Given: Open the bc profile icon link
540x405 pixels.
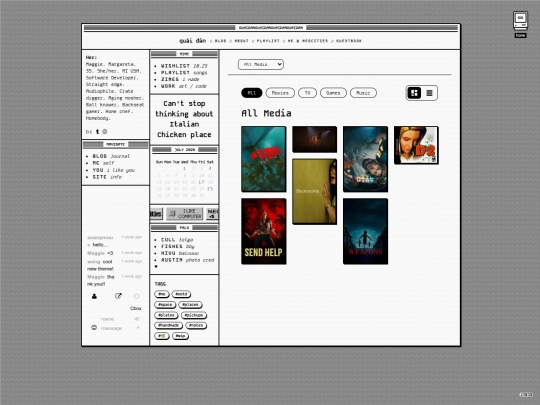Looking at the screenshot, I should 89,132.
